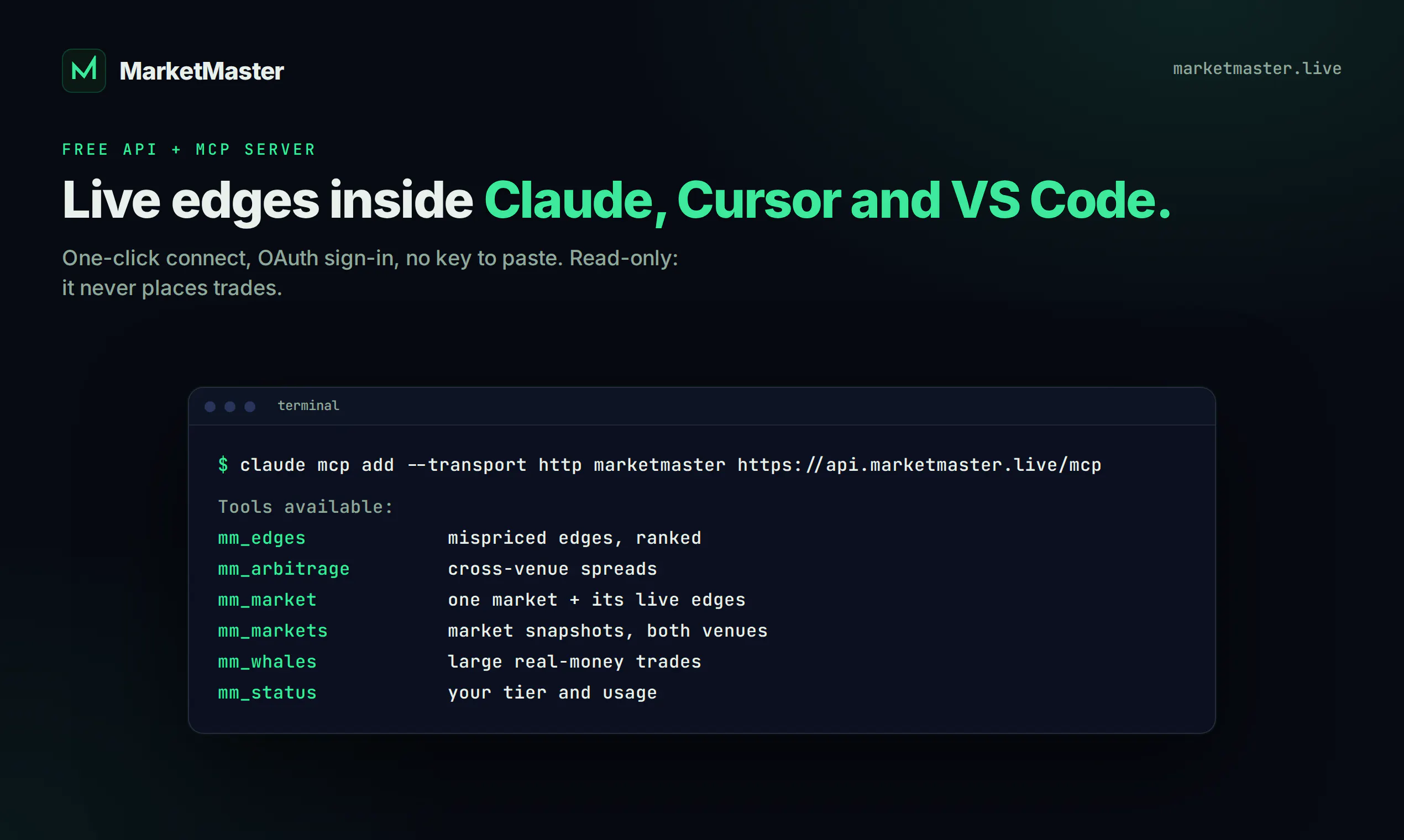
Task: Select the mm_arbitrage tool name
Action: point(284,569)
